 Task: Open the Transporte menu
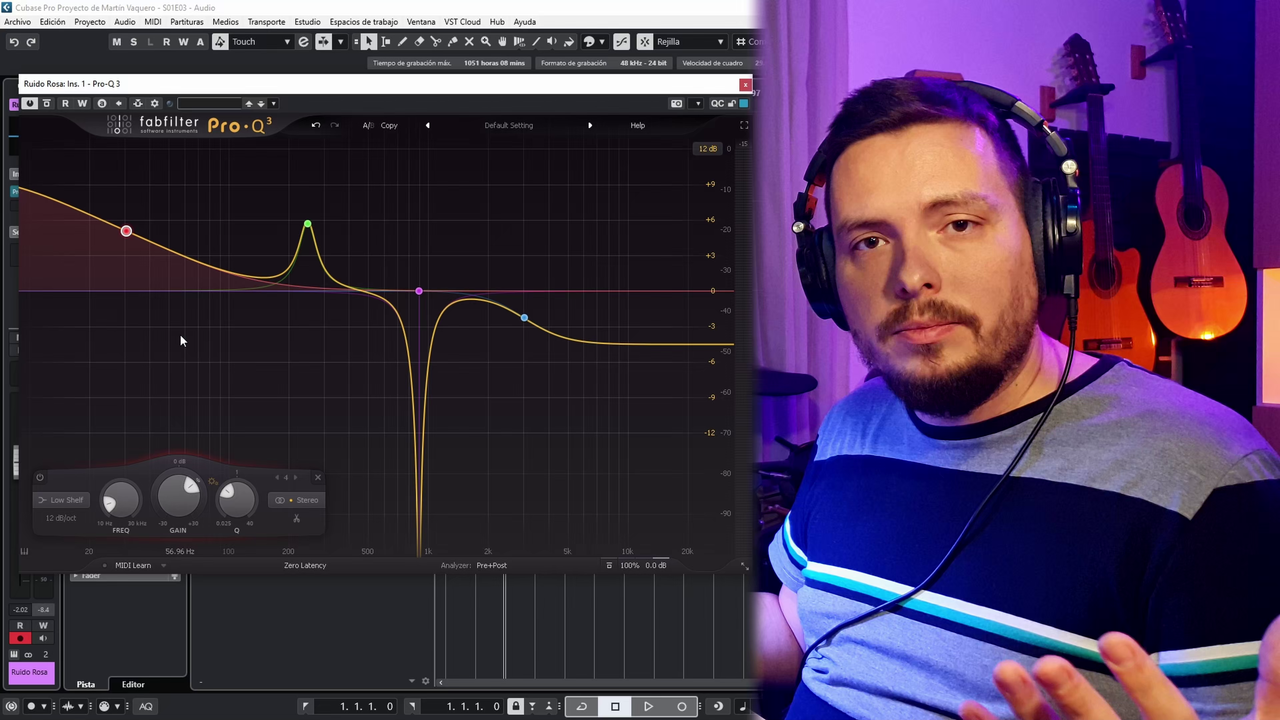coord(266,21)
